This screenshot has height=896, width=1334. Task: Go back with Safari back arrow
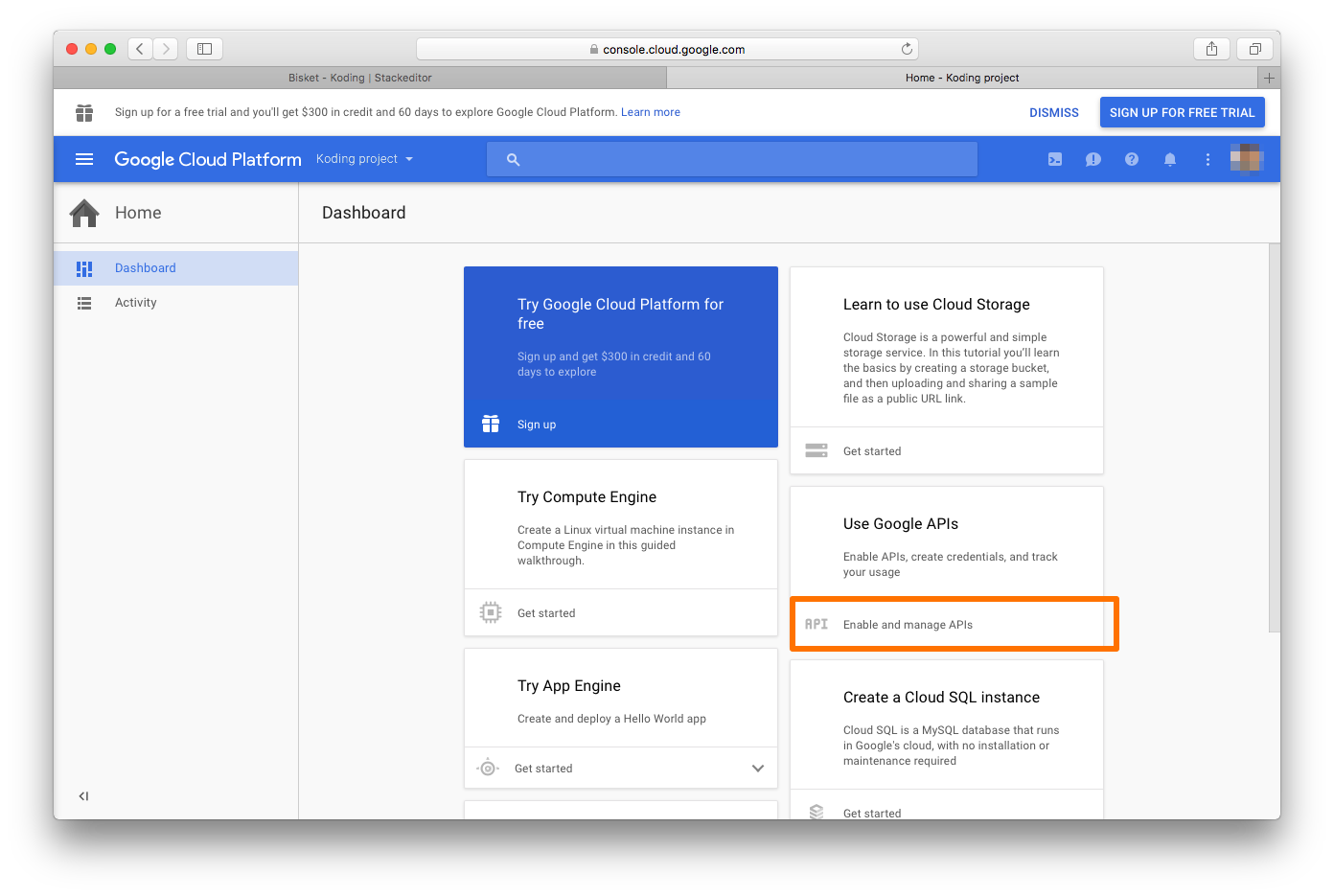(140, 49)
